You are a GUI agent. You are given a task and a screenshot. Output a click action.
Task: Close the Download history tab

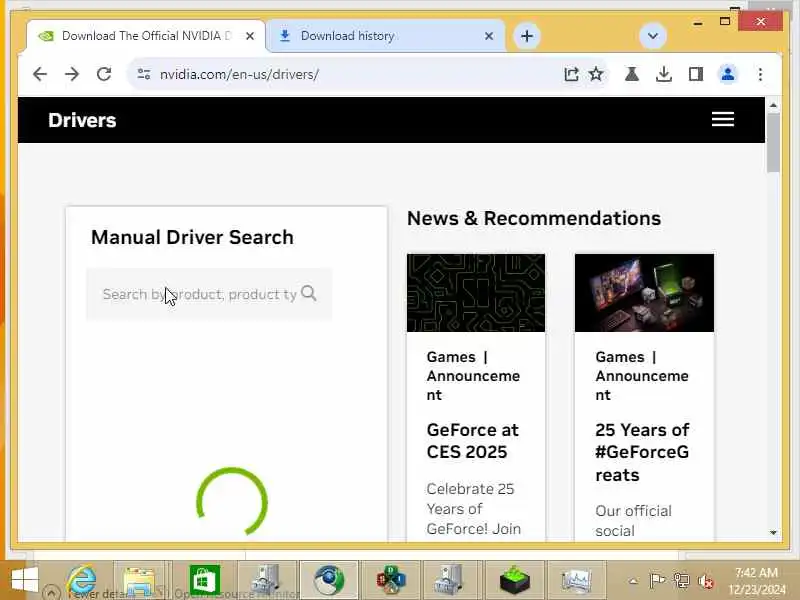(x=489, y=36)
